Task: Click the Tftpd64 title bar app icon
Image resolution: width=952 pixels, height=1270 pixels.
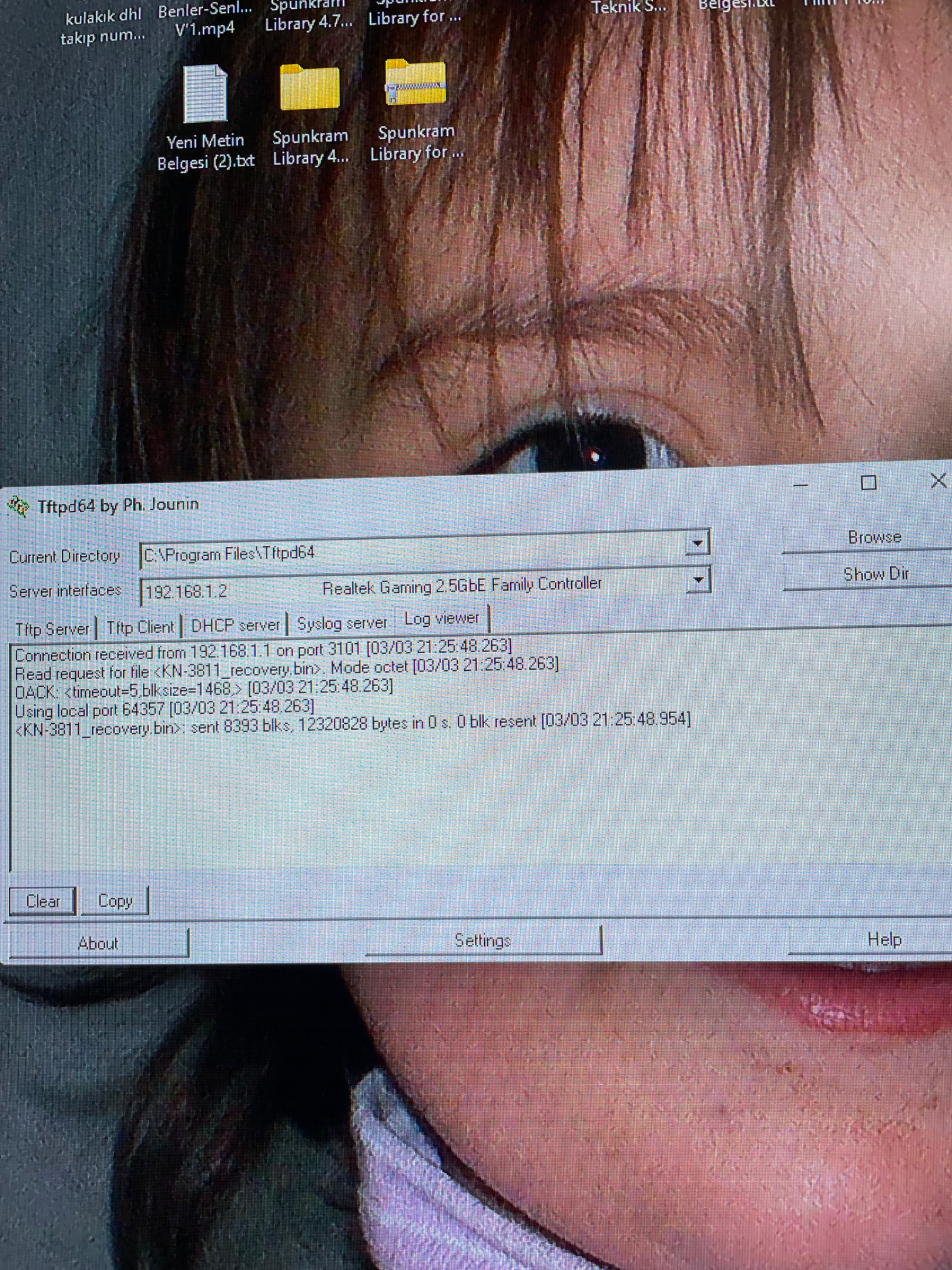Action: pyautogui.click(x=18, y=506)
